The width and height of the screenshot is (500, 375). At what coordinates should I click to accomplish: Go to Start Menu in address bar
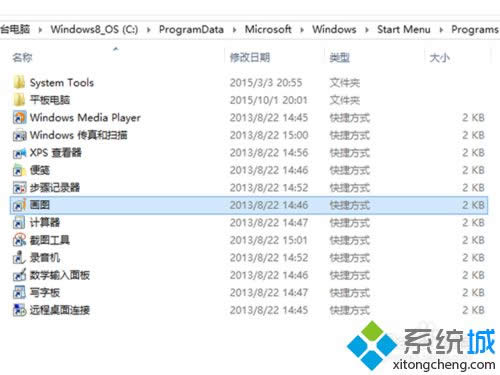pyautogui.click(x=404, y=29)
